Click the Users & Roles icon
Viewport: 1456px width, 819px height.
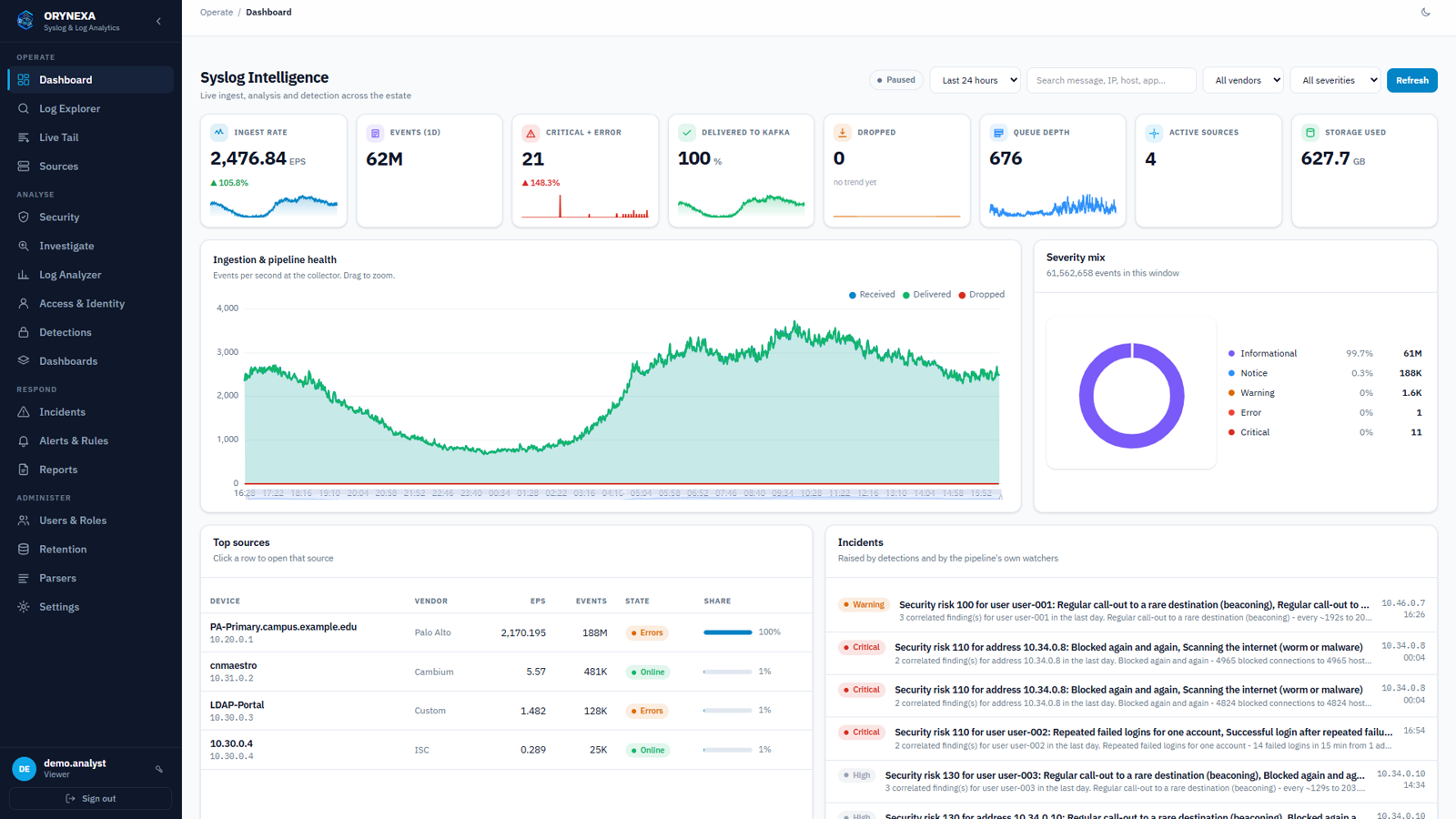pos(24,521)
